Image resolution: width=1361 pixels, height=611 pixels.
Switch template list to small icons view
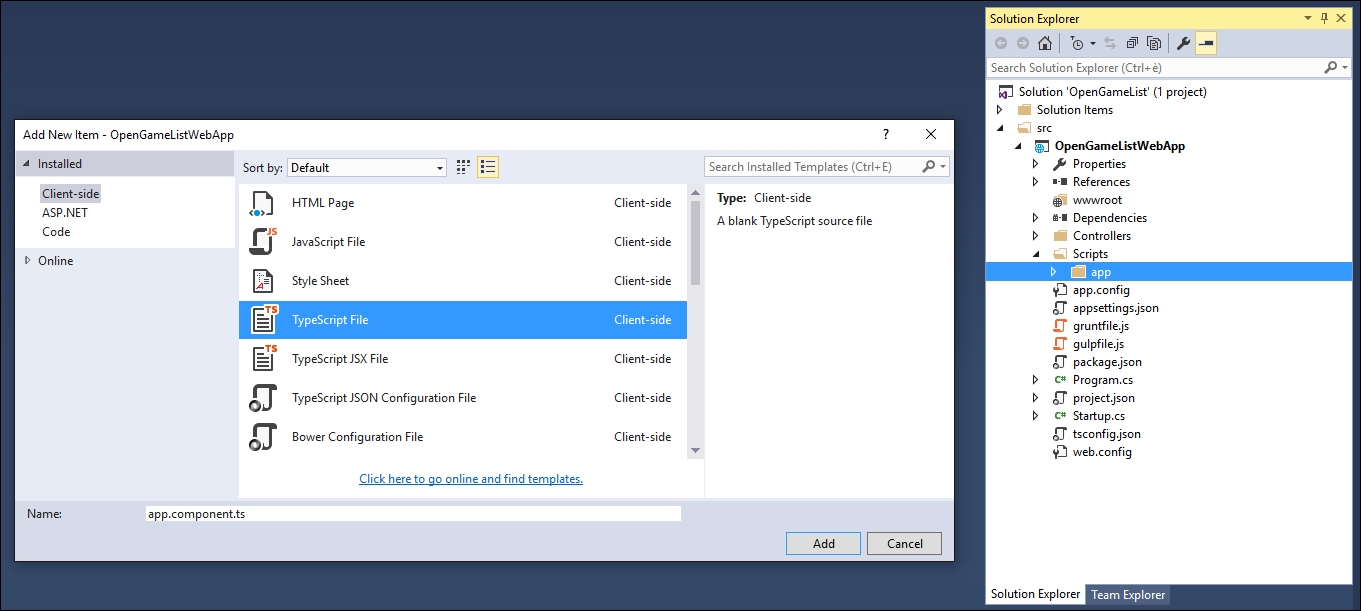(x=464, y=167)
